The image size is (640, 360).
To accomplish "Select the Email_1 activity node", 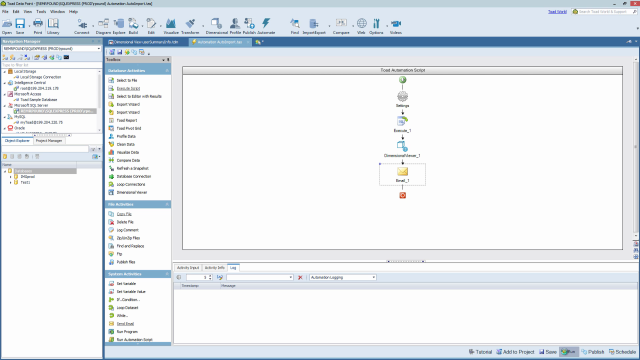I will [x=402, y=174].
